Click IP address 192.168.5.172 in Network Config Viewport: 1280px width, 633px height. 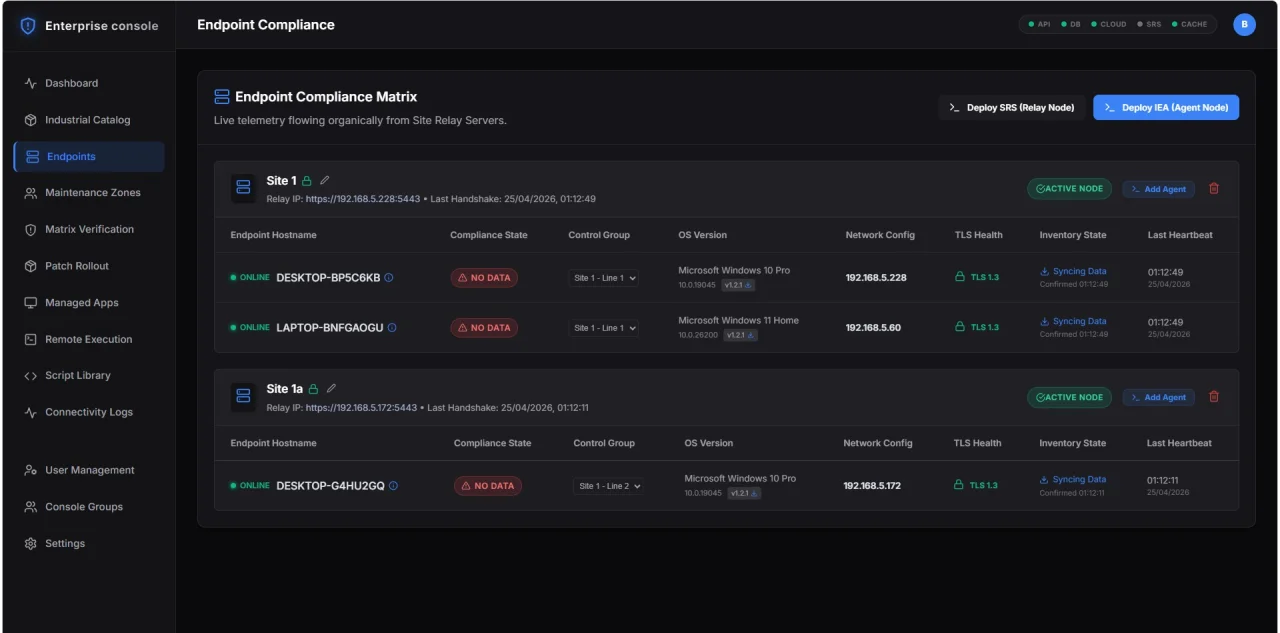[872, 486]
